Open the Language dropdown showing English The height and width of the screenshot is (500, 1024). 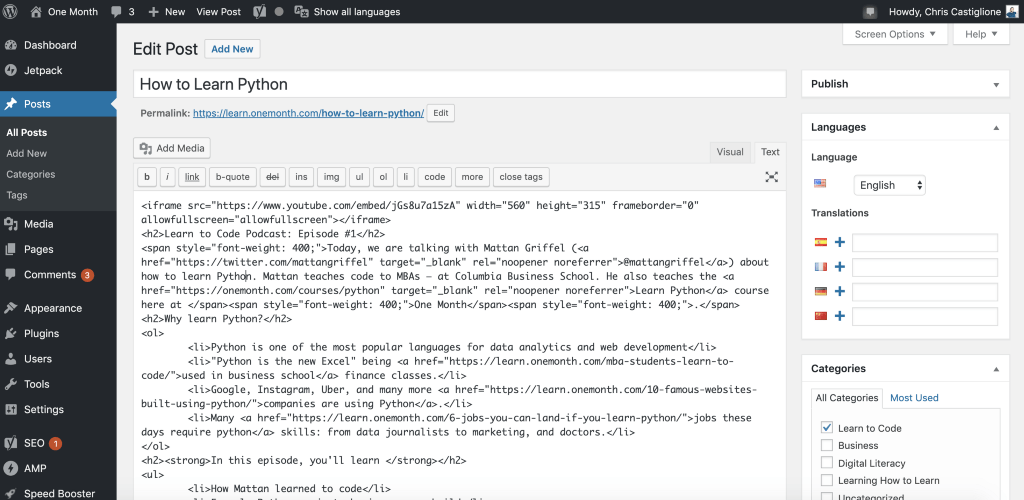(x=889, y=185)
